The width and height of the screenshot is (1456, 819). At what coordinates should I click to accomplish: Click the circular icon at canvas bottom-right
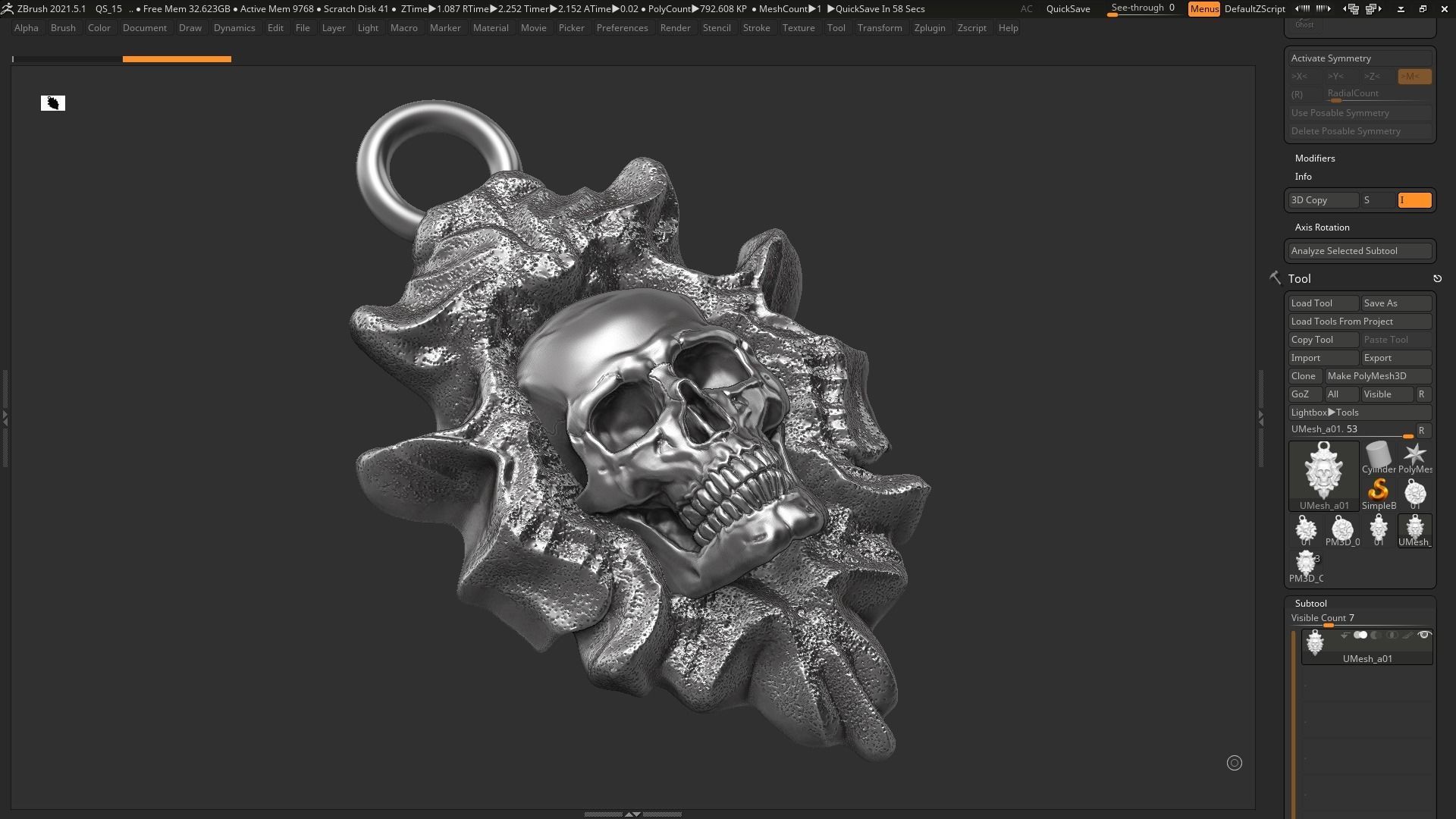coord(1235,763)
